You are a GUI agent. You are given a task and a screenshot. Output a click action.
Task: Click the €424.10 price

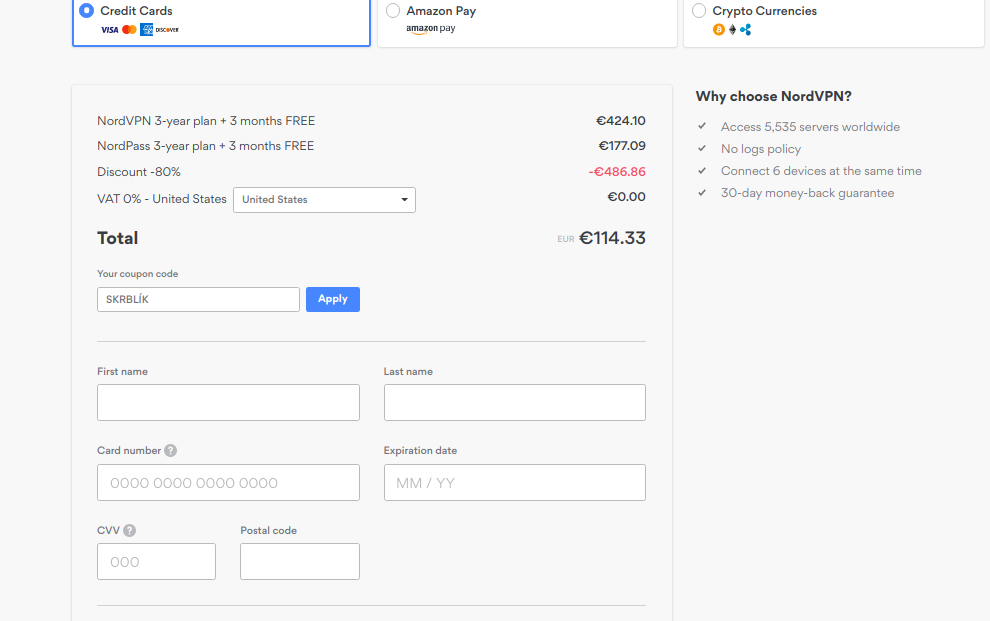coord(621,121)
